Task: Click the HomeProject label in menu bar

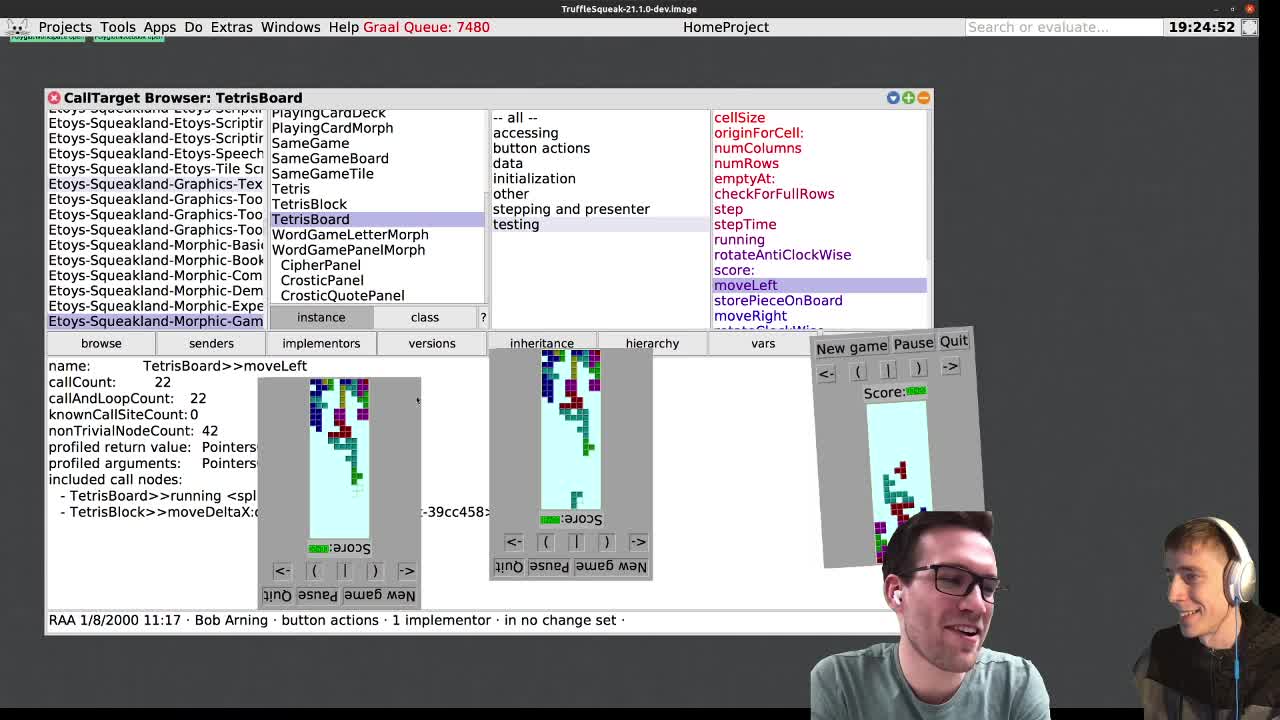Action: tap(726, 27)
